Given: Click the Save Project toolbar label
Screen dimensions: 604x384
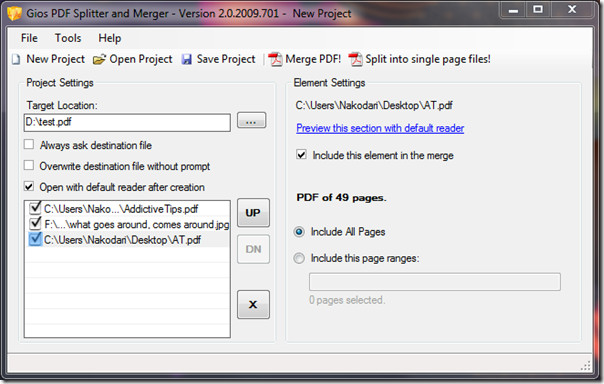Looking at the screenshot, I should (x=226, y=59).
